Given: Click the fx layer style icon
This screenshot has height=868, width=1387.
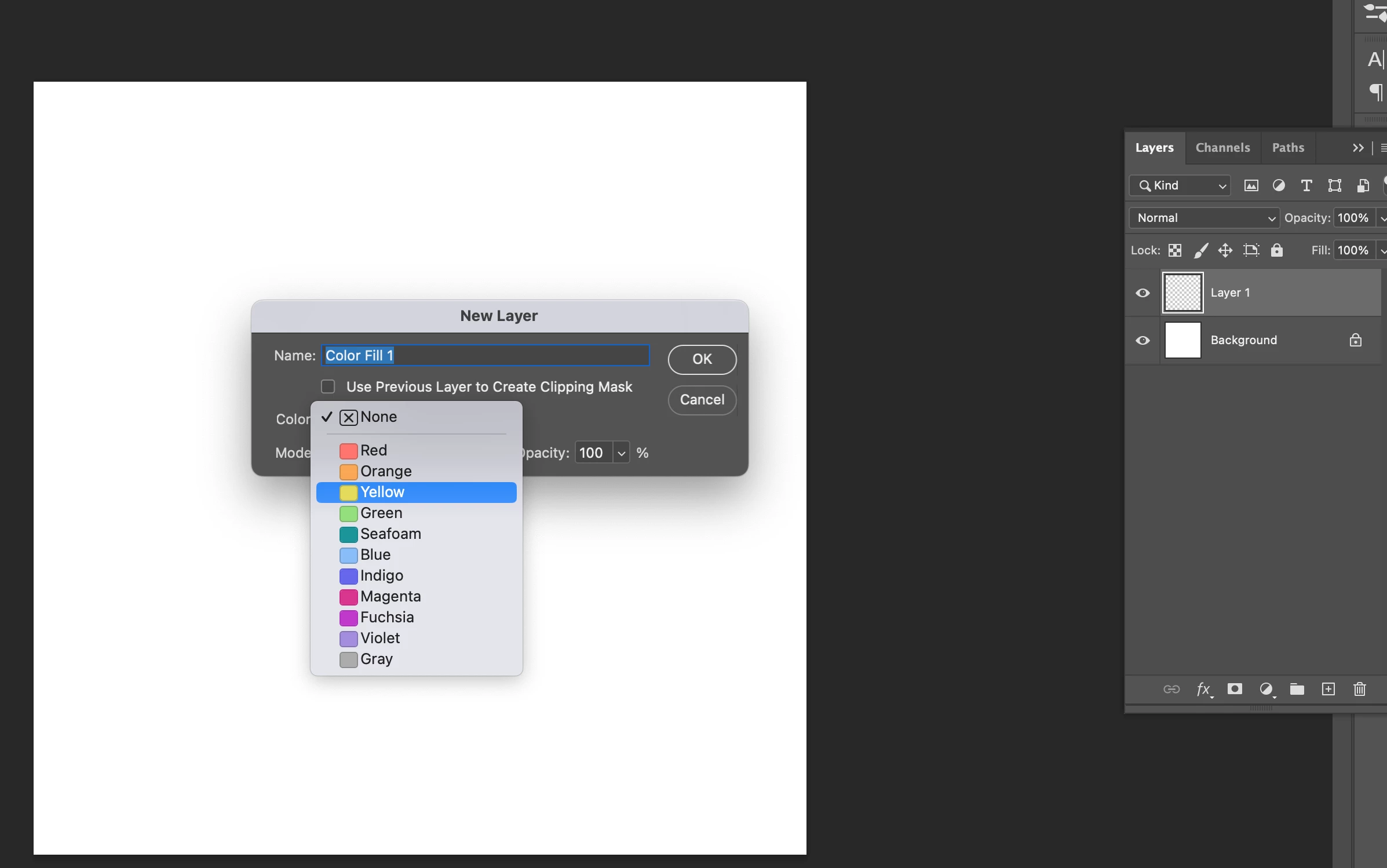Looking at the screenshot, I should (x=1204, y=689).
